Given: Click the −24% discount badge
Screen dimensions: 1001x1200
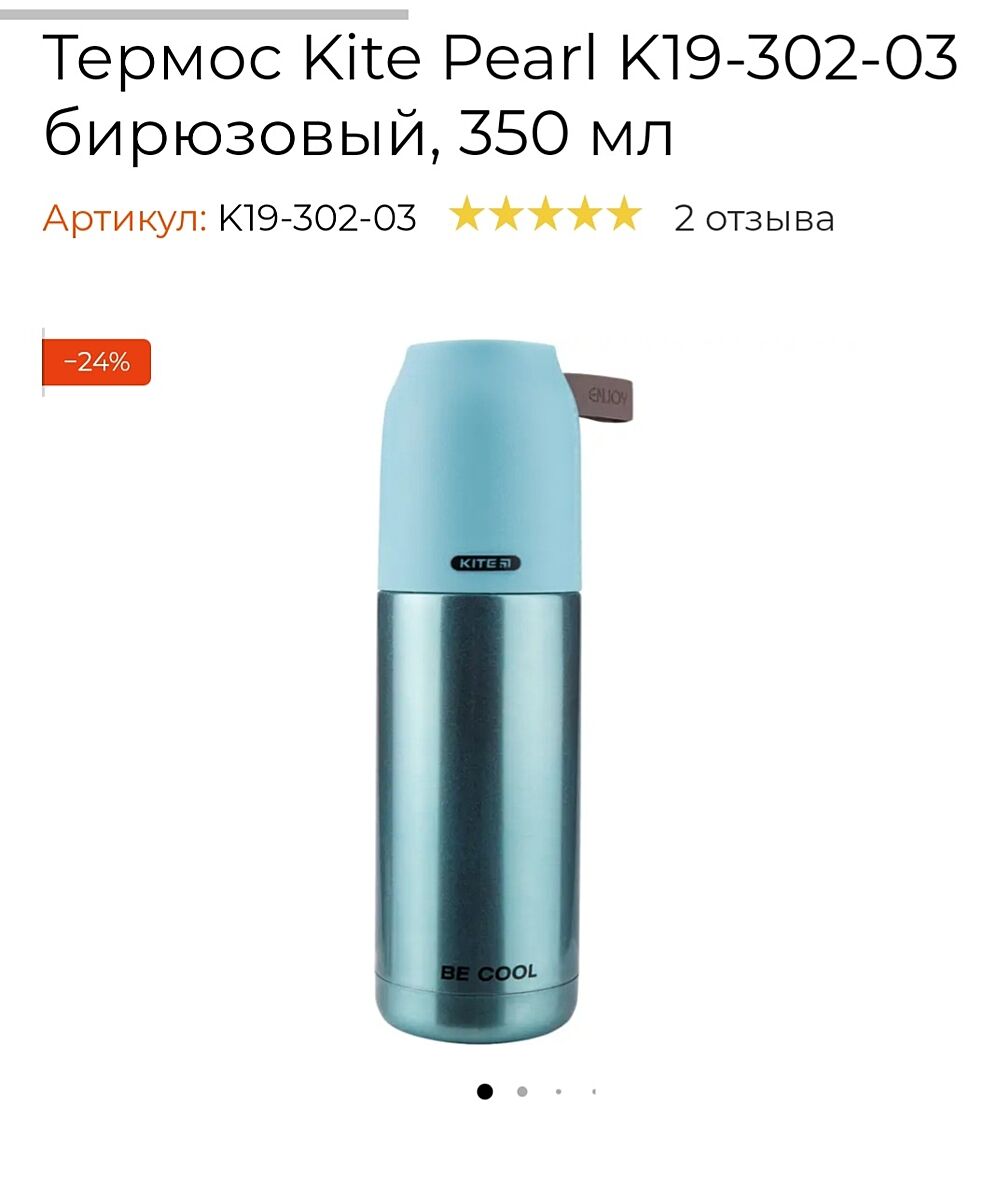Looking at the screenshot, I should coord(97,362).
